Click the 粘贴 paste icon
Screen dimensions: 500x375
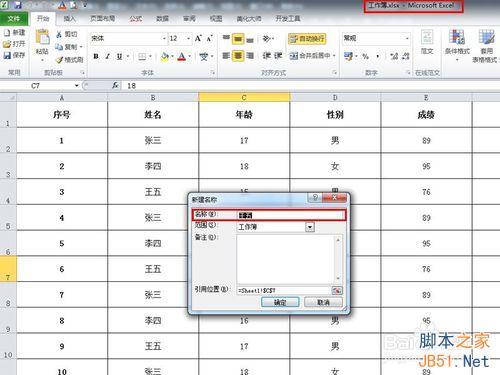coord(43,37)
